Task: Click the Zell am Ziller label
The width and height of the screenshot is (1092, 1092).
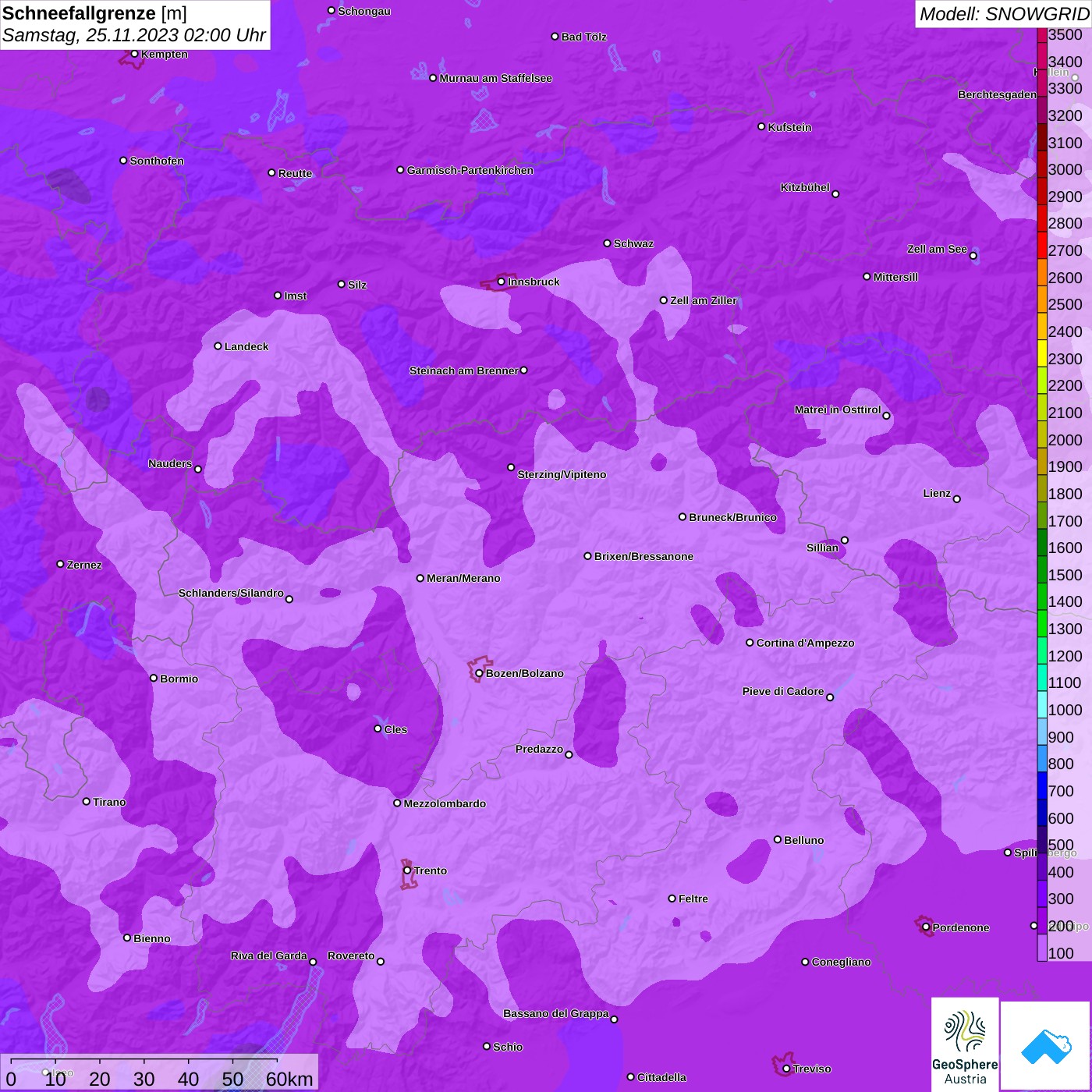Action: click(x=704, y=300)
